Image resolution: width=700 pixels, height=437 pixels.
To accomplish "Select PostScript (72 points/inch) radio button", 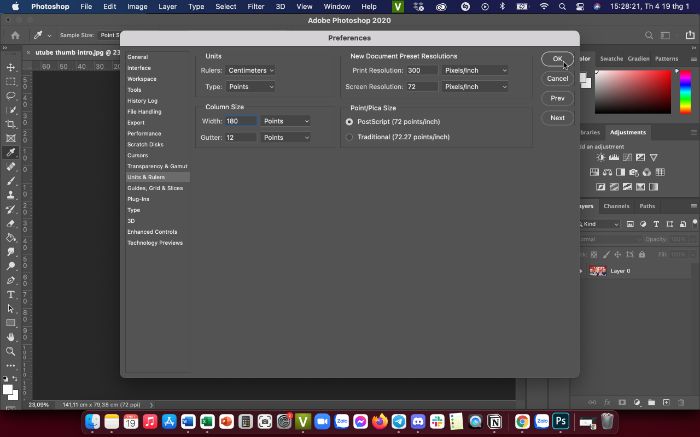I will pyautogui.click(x=349, y=121).
